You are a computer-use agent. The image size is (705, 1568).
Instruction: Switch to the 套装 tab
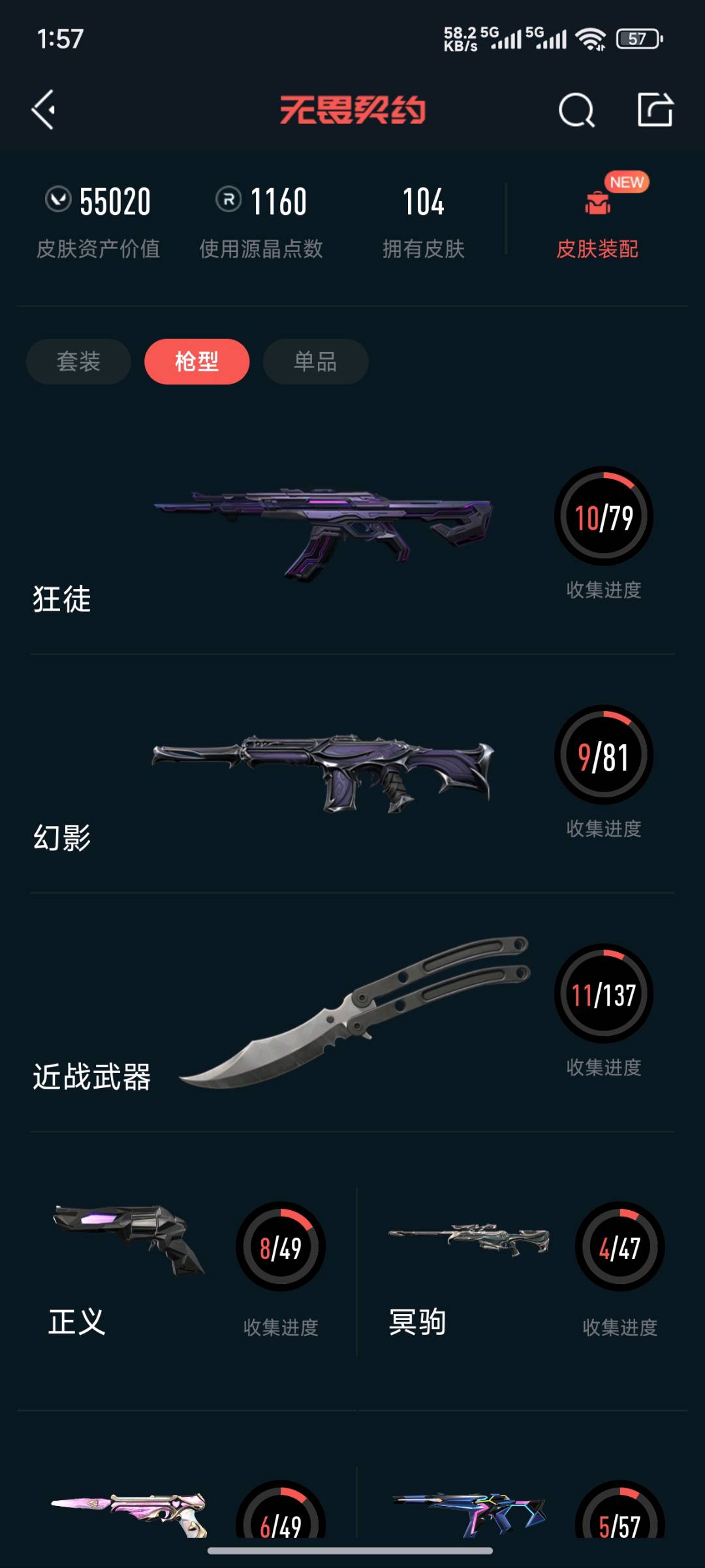78,361
